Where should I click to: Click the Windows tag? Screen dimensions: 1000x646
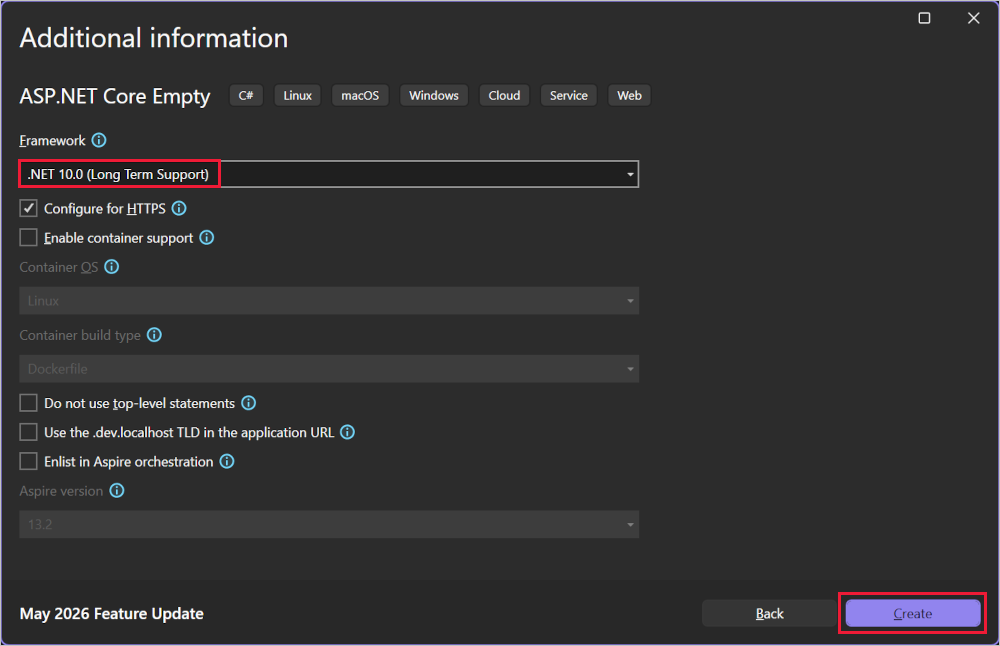click(x=434, y=95)
